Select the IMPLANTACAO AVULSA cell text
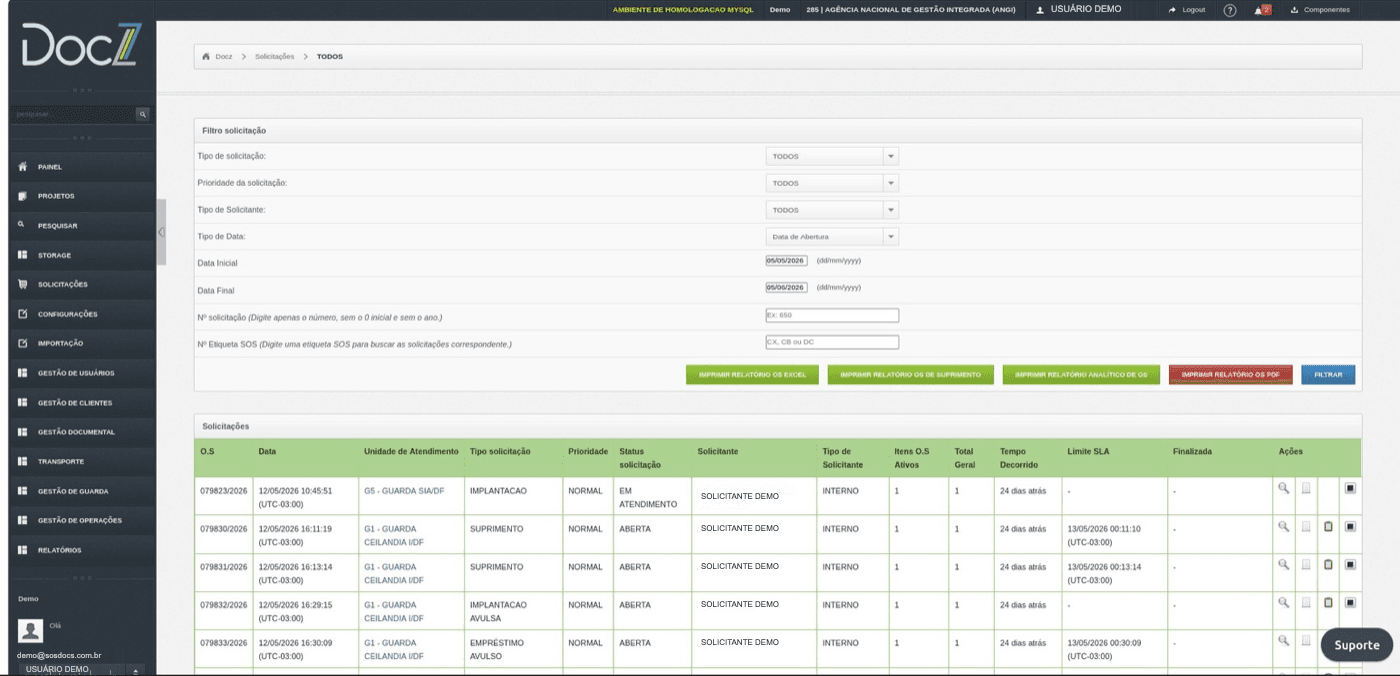The height and width of the screenshot is (676, 1400). click(x=498, y=611)
